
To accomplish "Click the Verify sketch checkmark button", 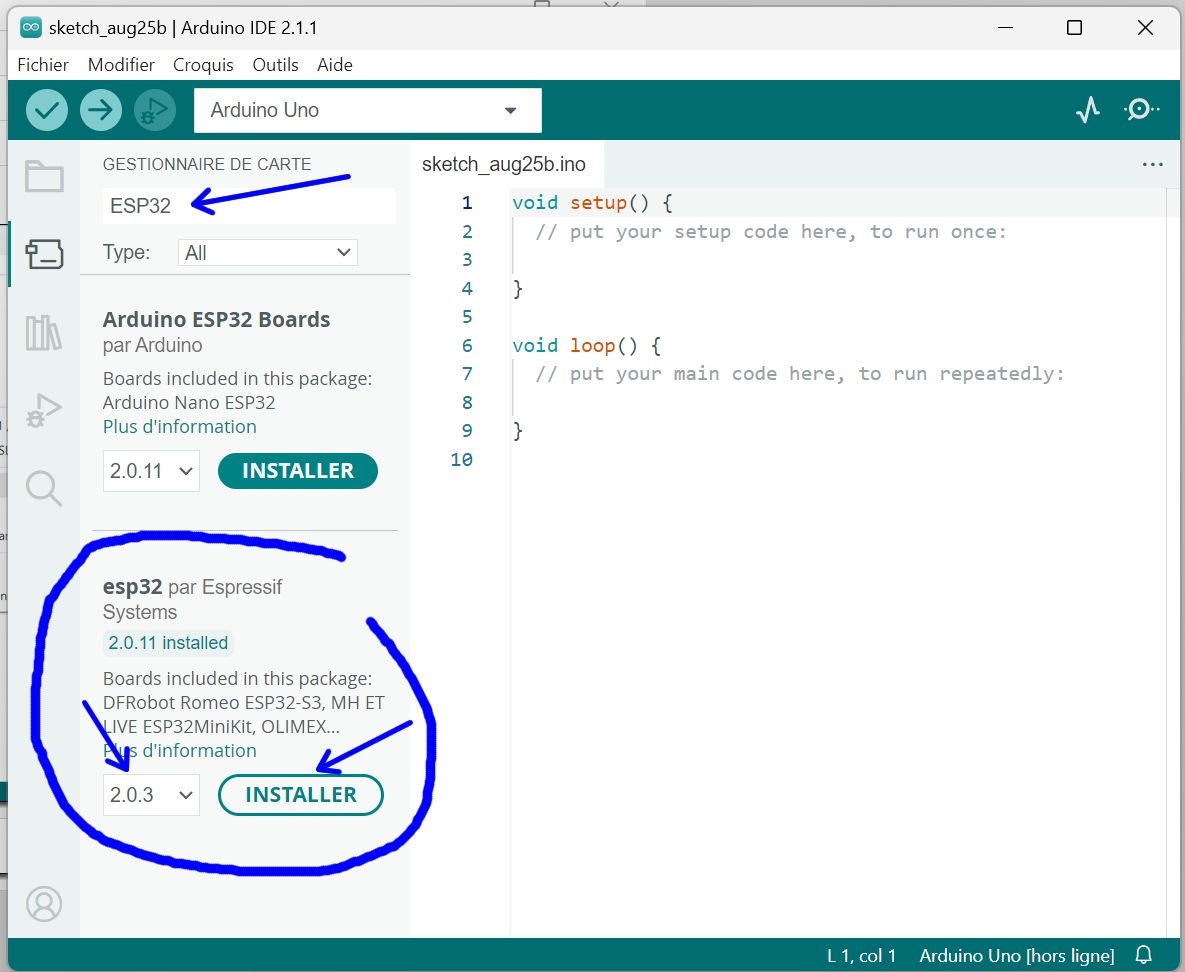I will click(47, 110).
